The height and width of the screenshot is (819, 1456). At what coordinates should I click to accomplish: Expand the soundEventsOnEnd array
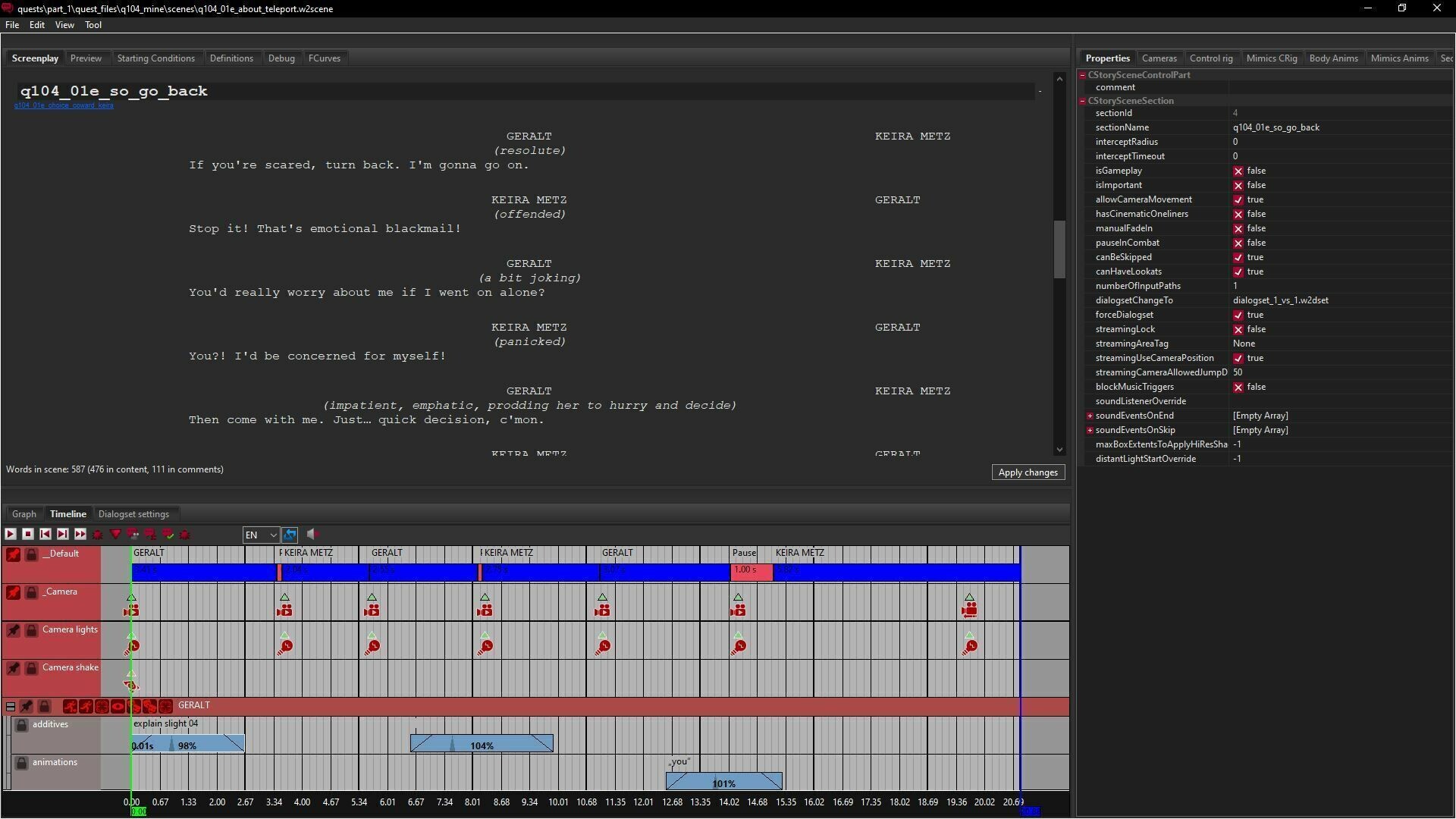pos(1090,416)
